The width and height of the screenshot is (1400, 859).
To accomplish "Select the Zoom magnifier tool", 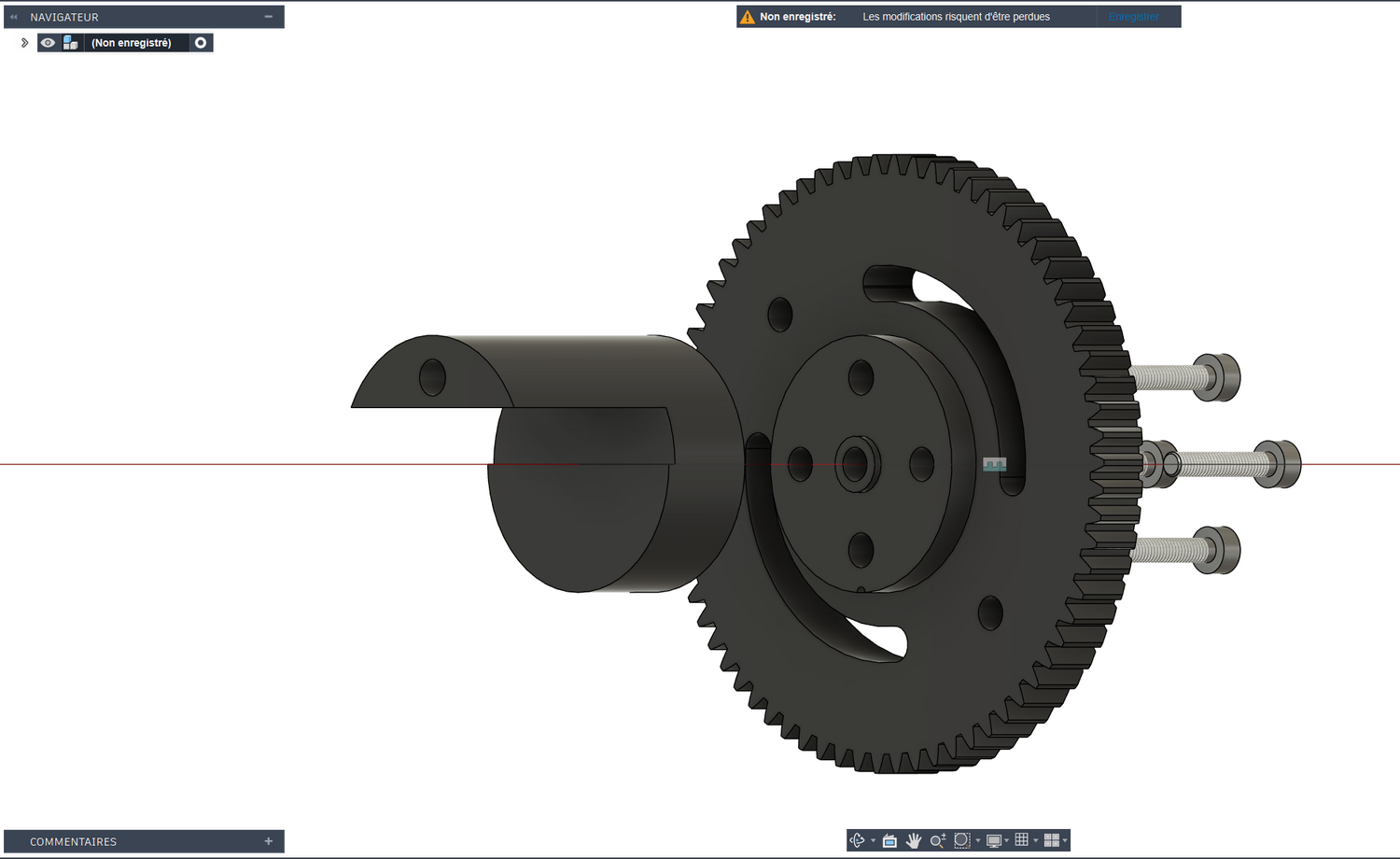I will tap(938, 840).
